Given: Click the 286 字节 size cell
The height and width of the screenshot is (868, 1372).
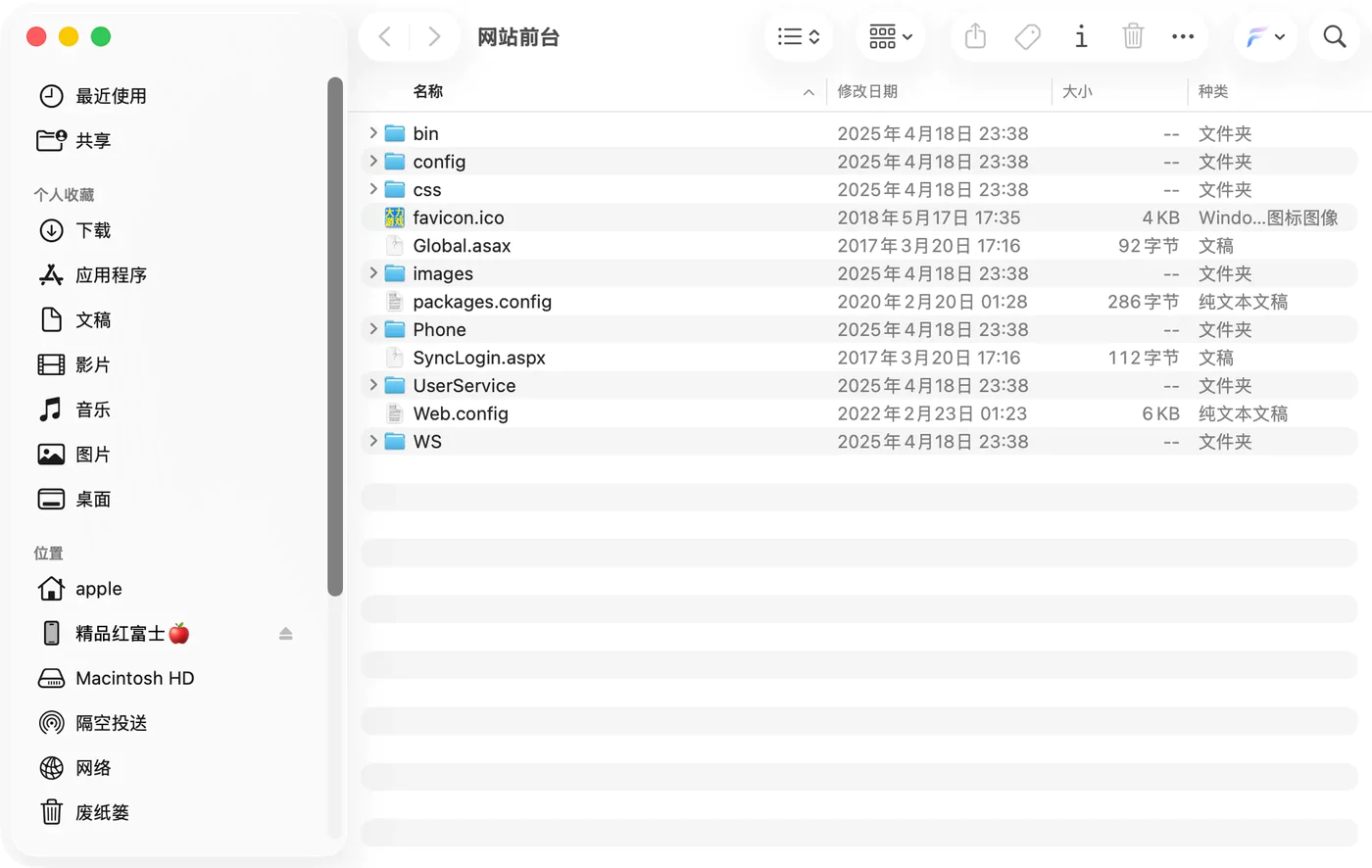Looking at the screenshot, I should (1144, 302).
